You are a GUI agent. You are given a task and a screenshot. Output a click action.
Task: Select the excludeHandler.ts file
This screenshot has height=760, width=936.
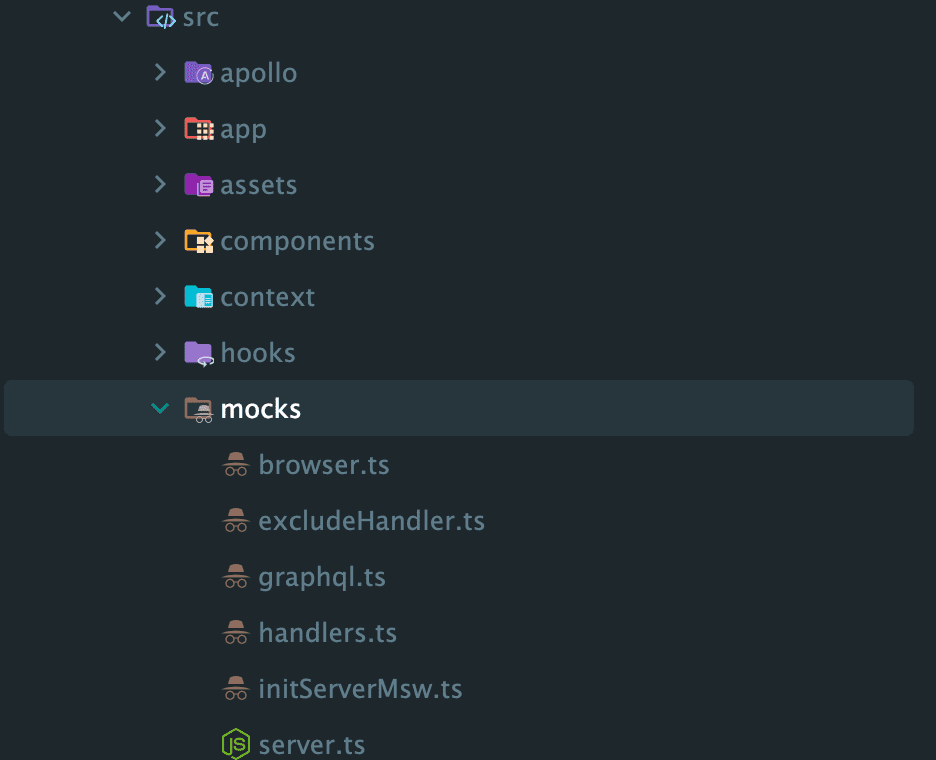point(370,520)
